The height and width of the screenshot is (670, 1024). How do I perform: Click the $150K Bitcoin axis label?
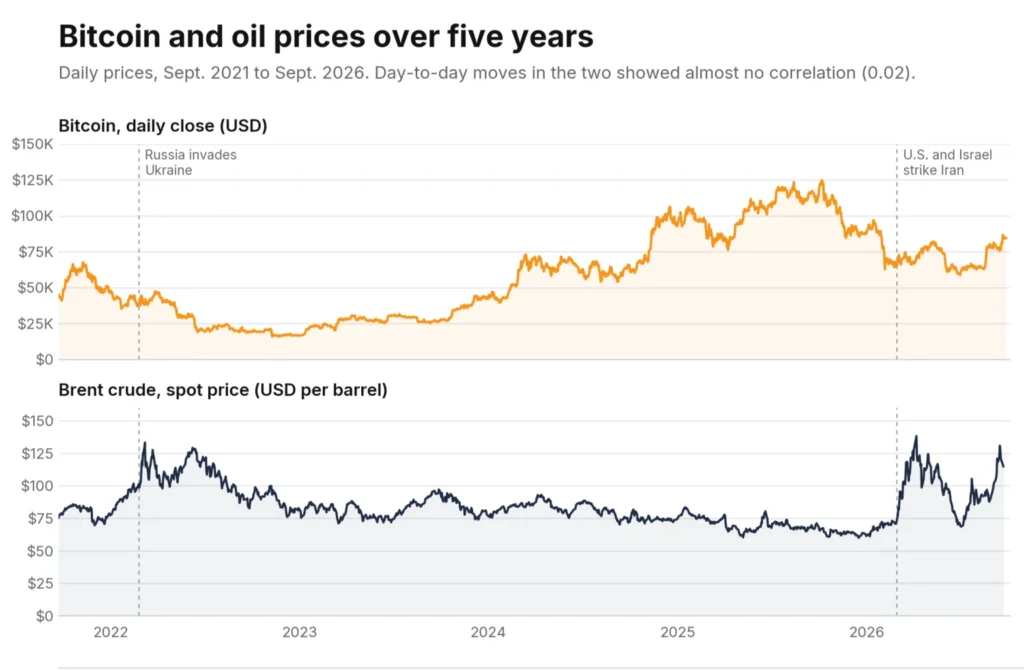pos(33,144)
